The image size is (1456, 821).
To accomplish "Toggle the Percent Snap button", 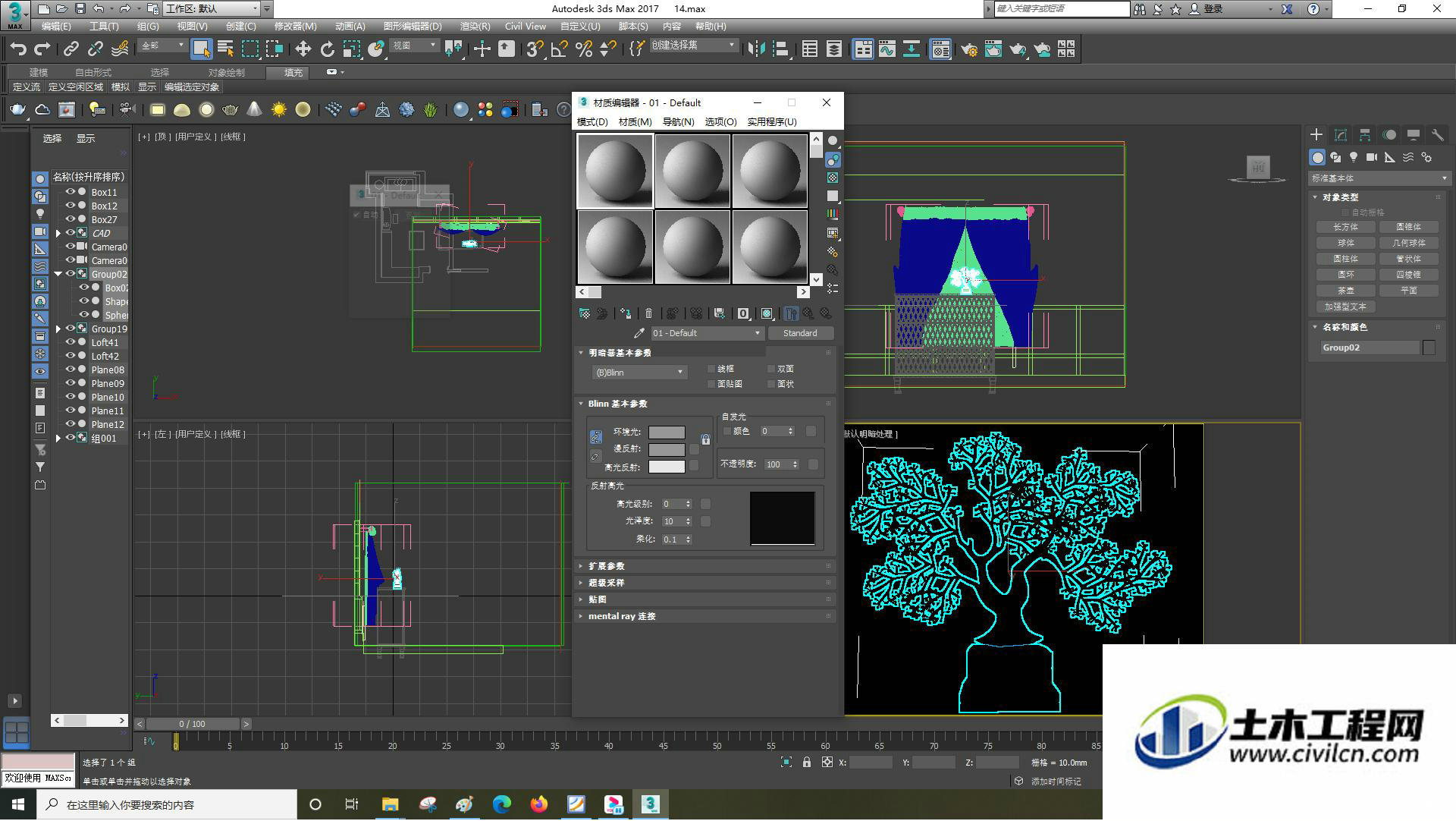I will point(583,49).
